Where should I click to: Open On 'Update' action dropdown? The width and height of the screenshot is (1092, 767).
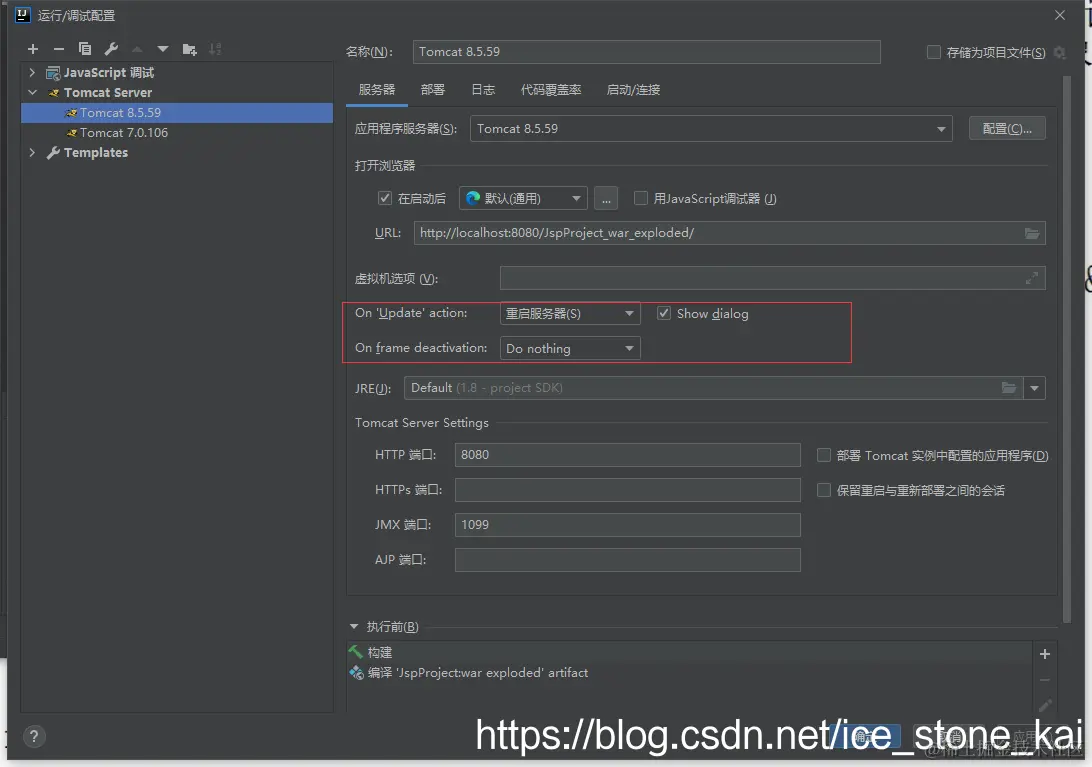coord(570,313)
